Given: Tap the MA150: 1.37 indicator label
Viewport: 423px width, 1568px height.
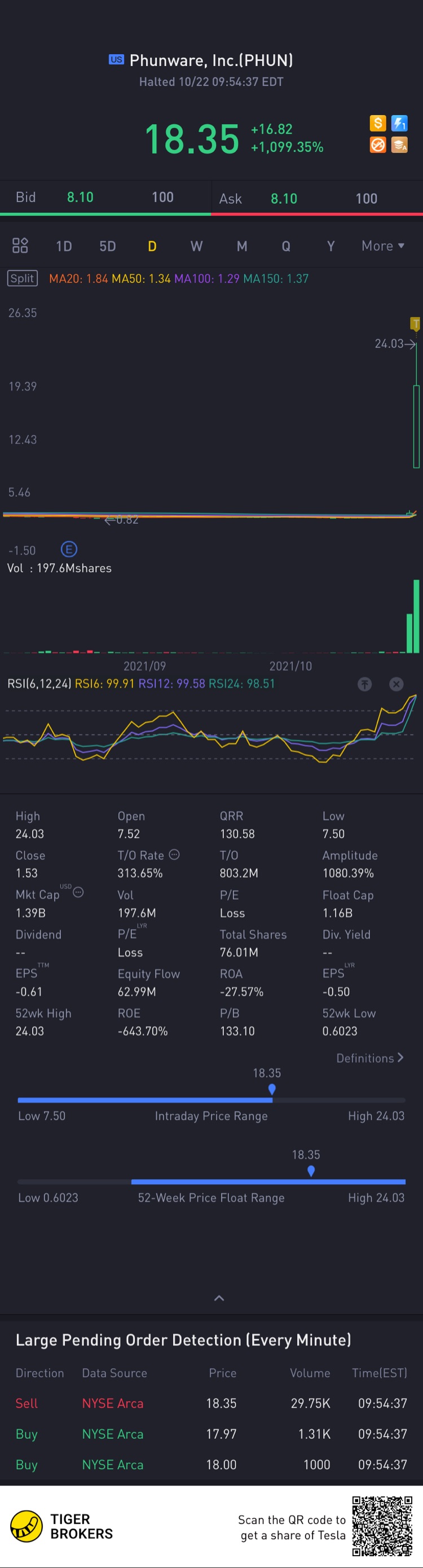Looking at the screenshot, I should point(276,278).
